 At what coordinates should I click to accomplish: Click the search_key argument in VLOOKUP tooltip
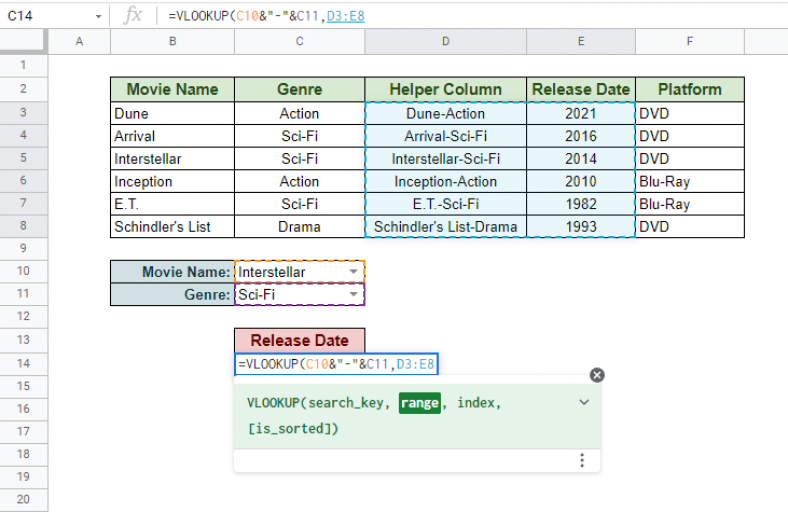pyautogui.click(x=346, y=403)
